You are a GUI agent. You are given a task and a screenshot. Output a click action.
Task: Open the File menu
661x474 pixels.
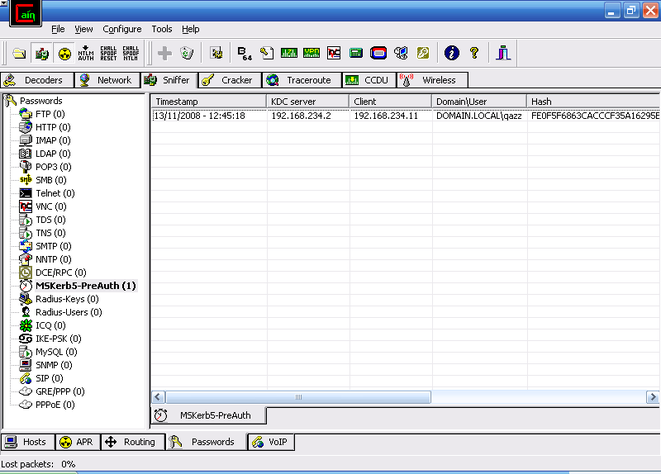(x=58, y=29)
